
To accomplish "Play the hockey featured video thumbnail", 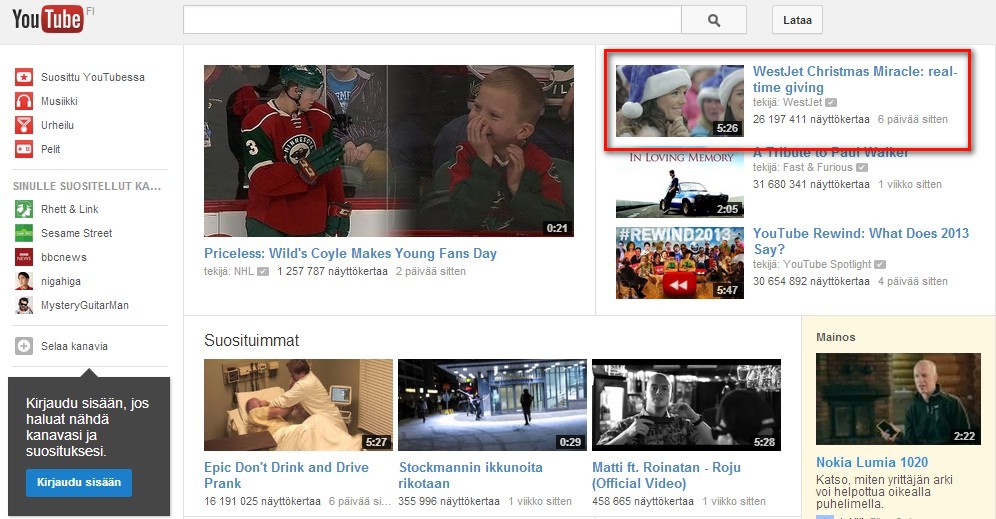I will pyautogui.click(x=389, y=151).
